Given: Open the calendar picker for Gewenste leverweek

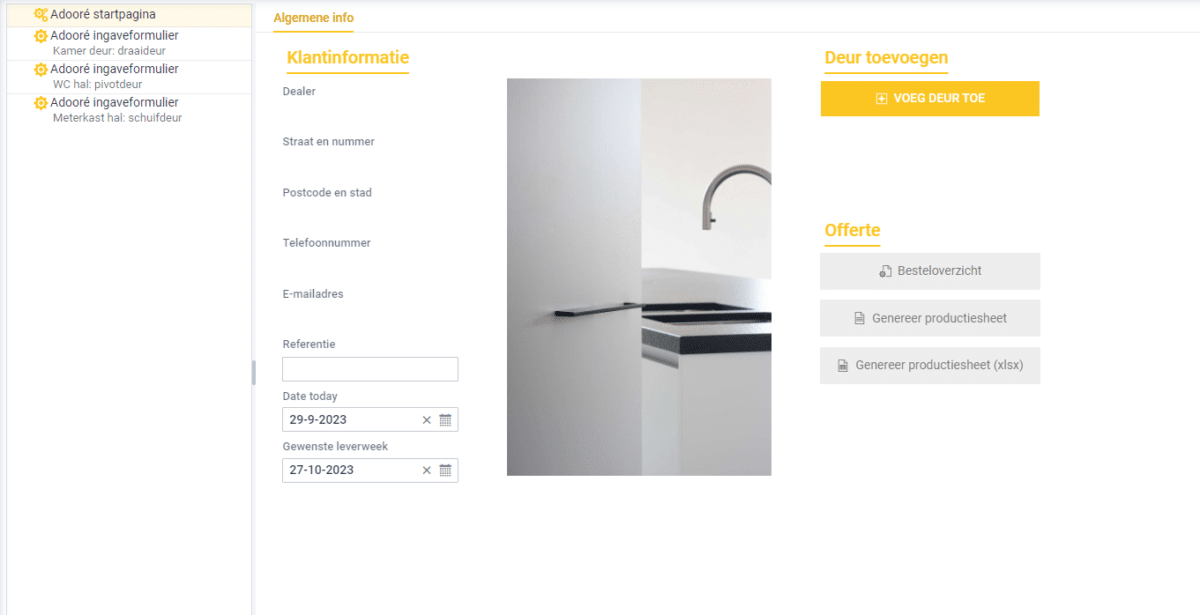Looking at the screenshot, I should [x=446, y=470].
